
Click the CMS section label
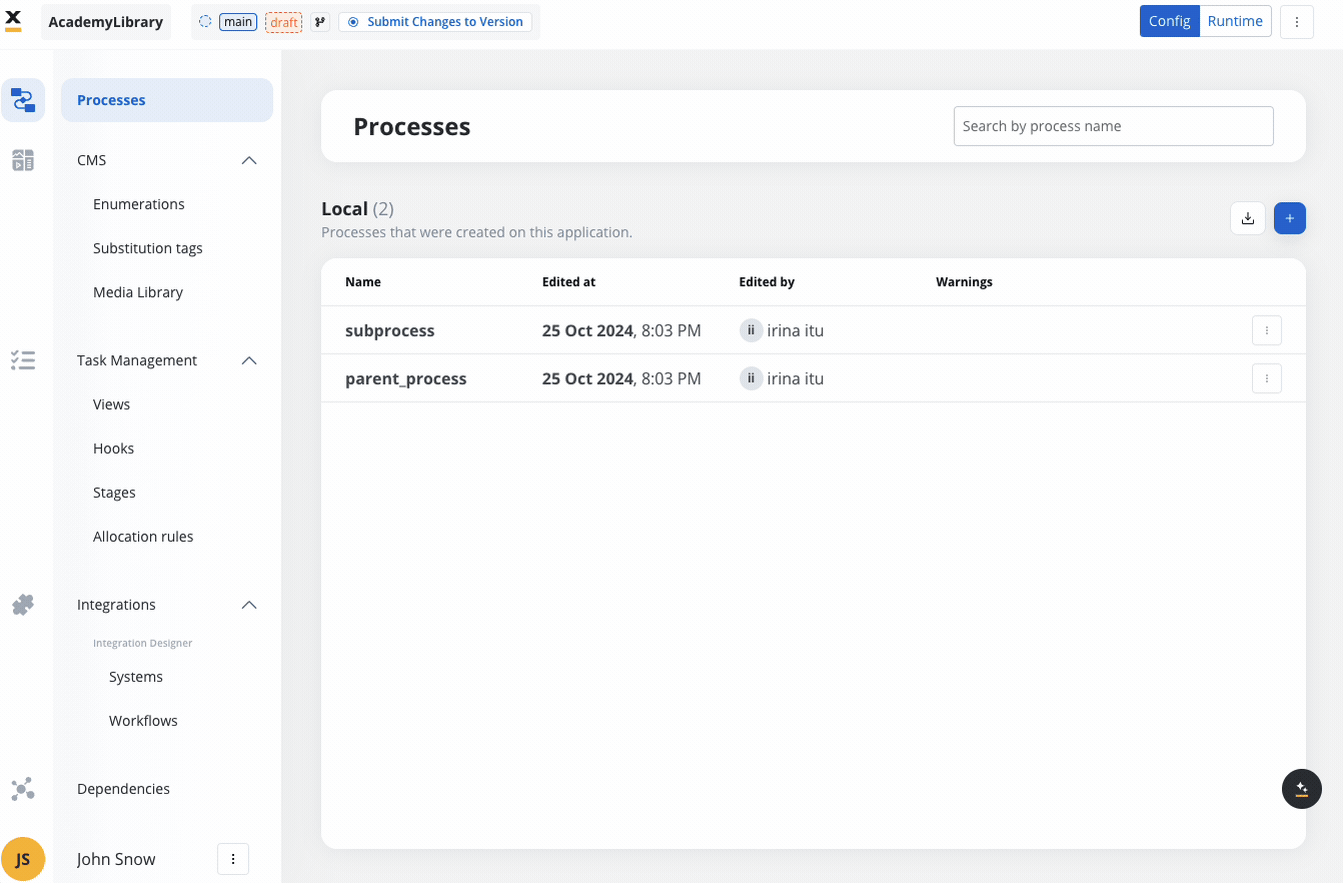coord(92,160)
